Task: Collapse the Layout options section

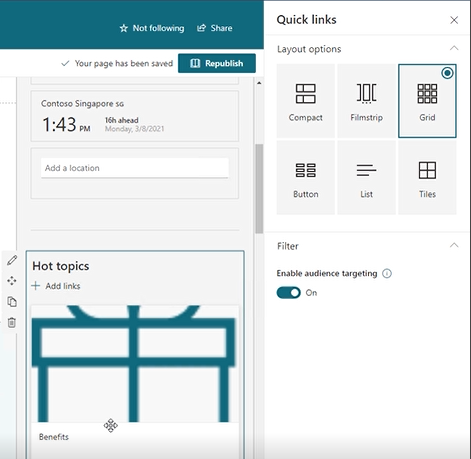Action: 454,49
